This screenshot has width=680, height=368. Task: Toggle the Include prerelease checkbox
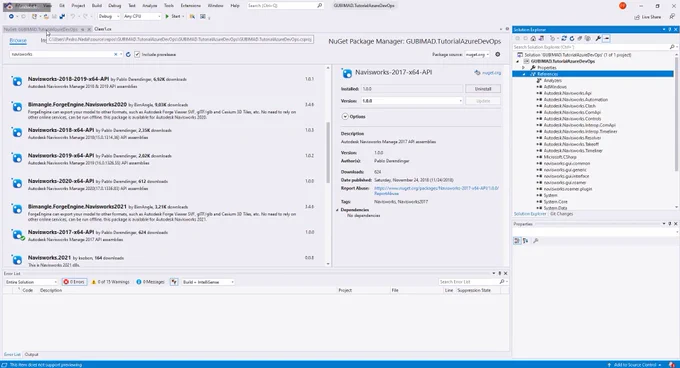[x=137, y=55]
